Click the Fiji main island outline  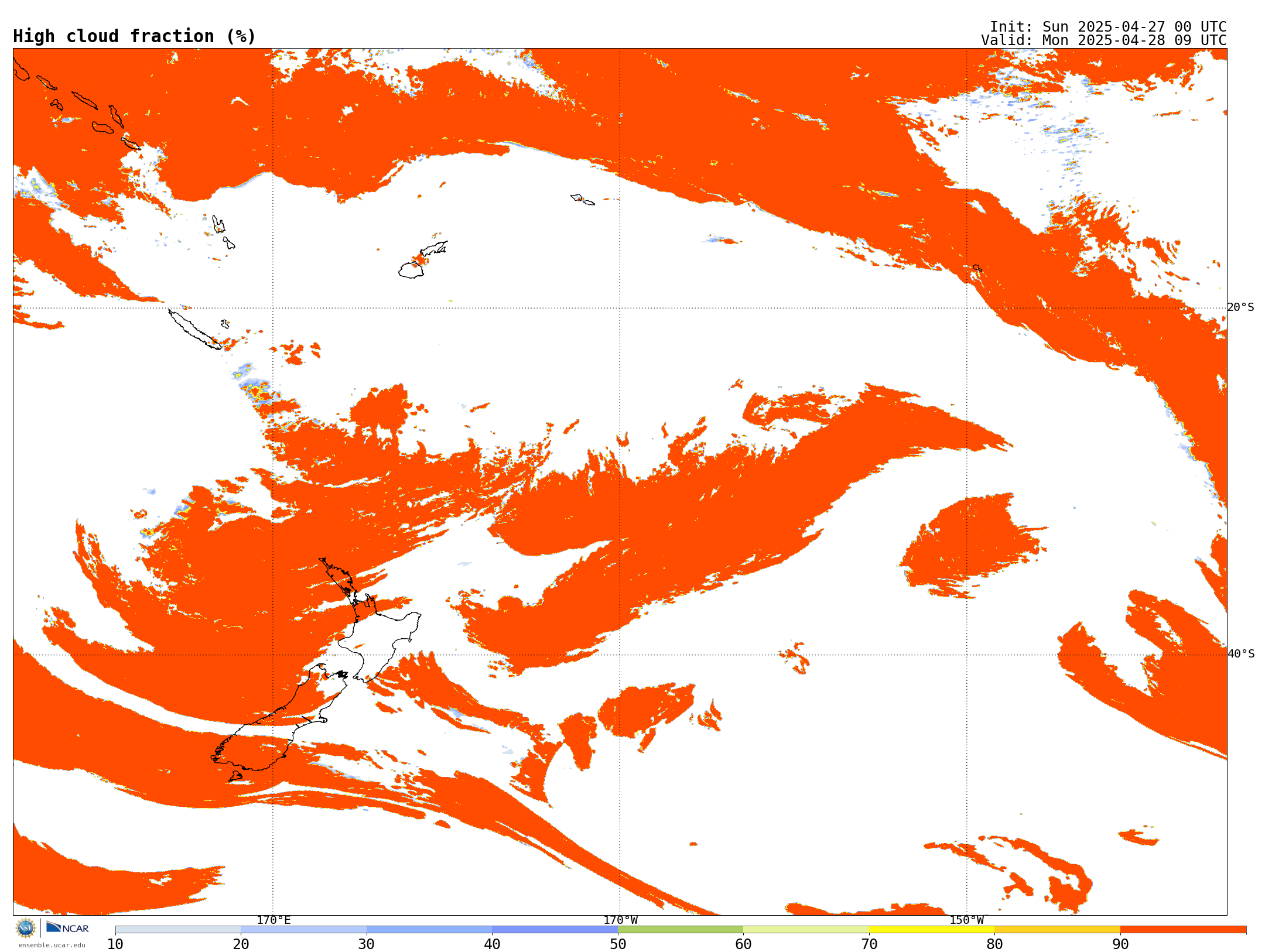(411, 270)
